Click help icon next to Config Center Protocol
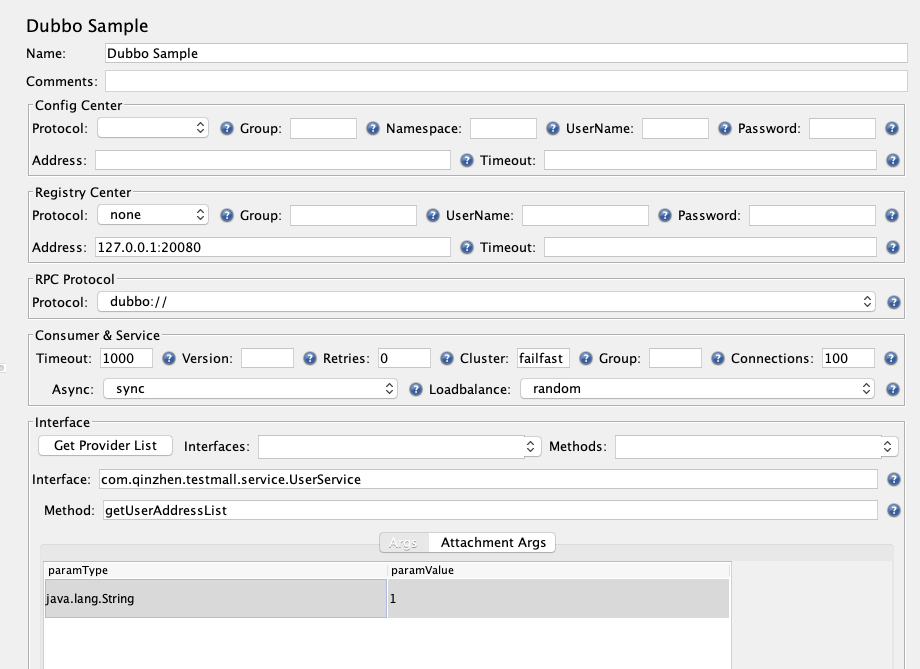 pos(226,129)
